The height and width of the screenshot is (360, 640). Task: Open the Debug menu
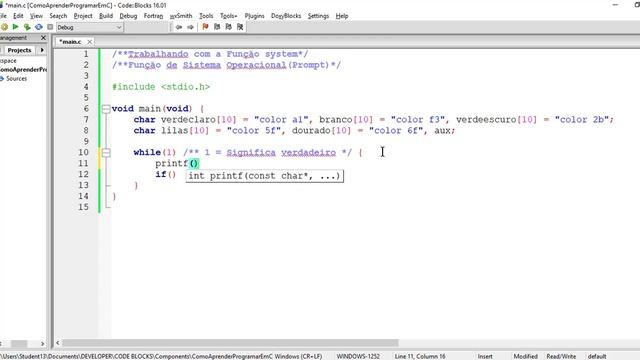pyautogui.click(x=128, y=16)
